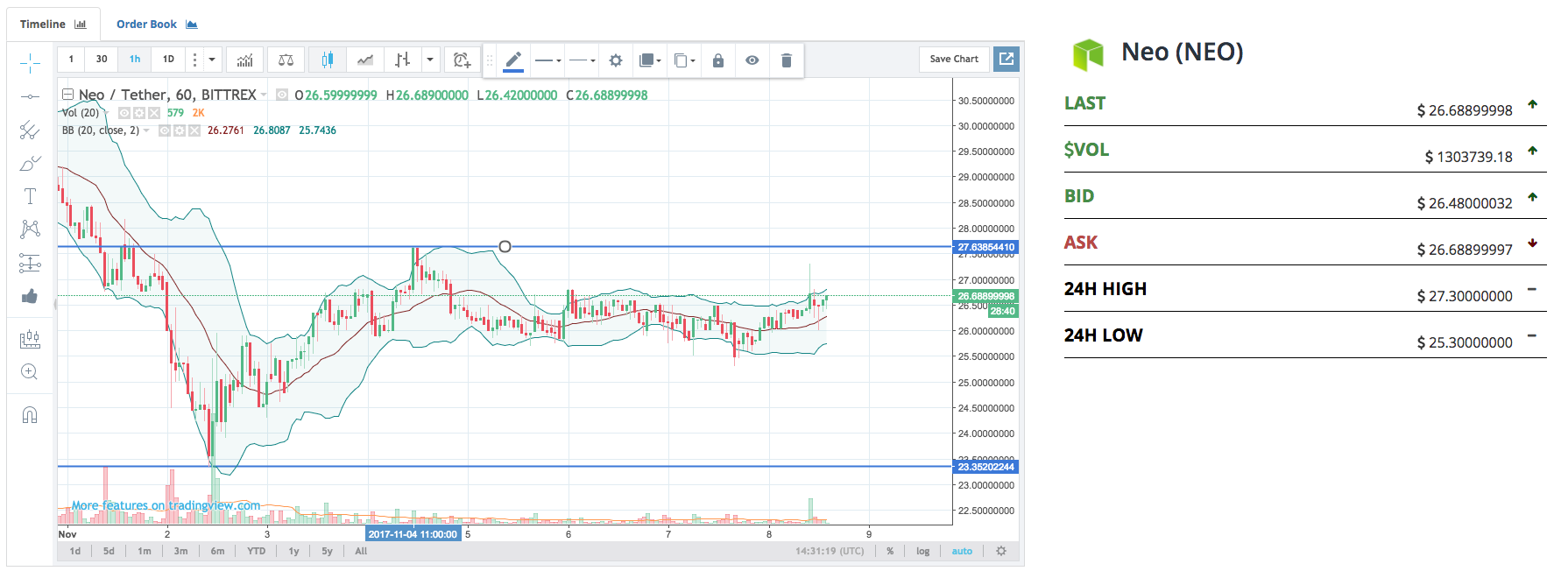Open the visual order layers dropdown
This screenshot has width=1568, height=578.
point(650,60)
